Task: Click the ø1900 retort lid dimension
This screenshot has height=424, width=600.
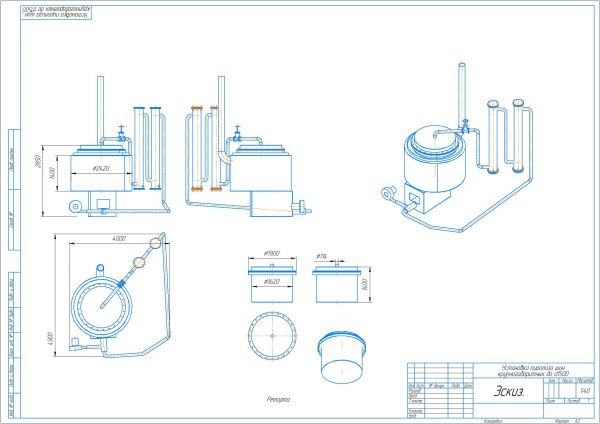Action: (x=273, y=255)
